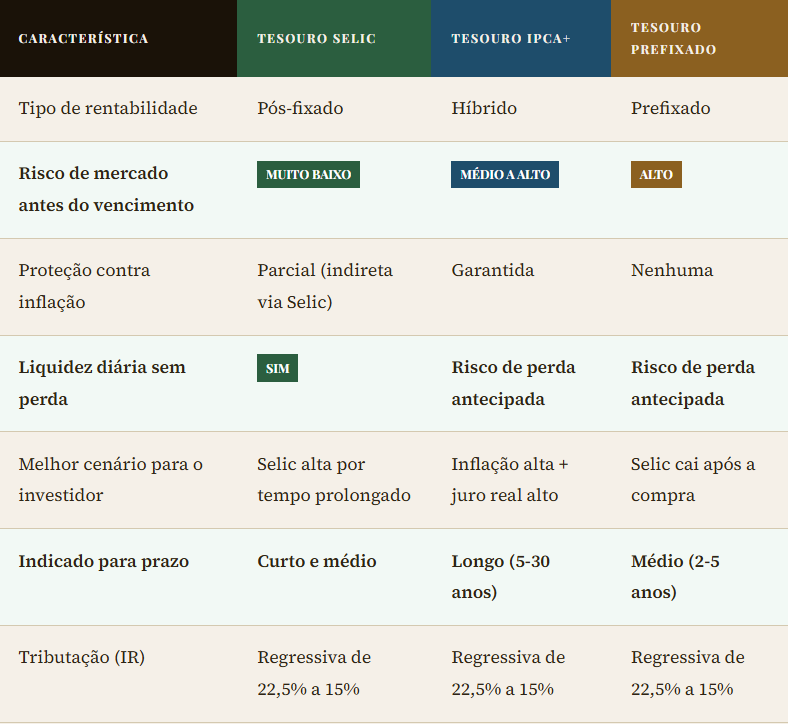
Task: Click the Tesouro Prefixado column header
Action: (673, 39)
